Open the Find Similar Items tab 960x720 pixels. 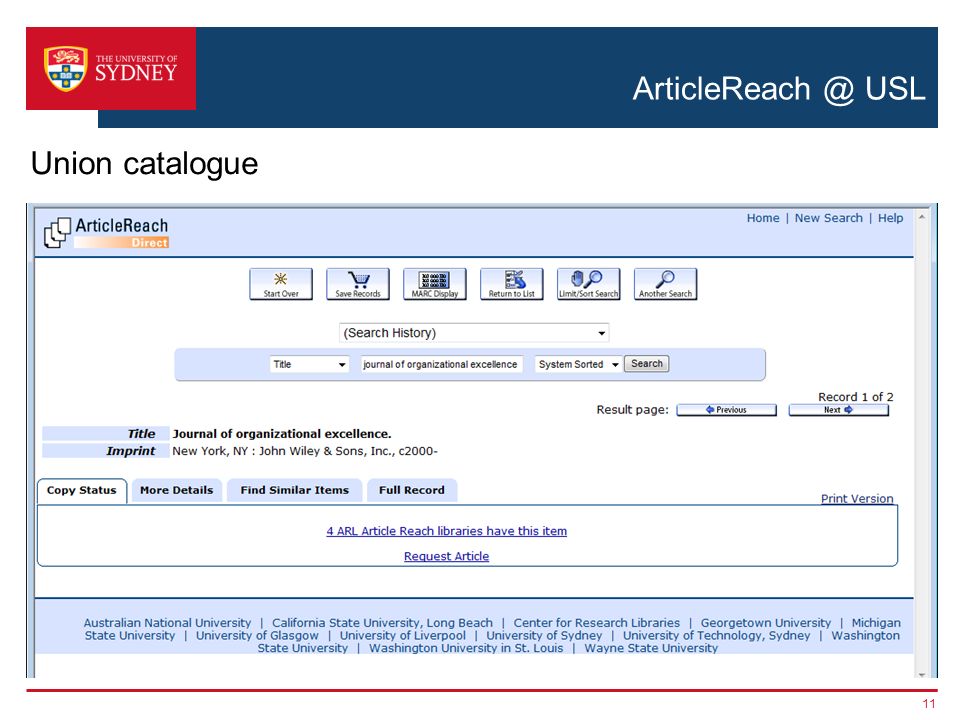point(294,490)
